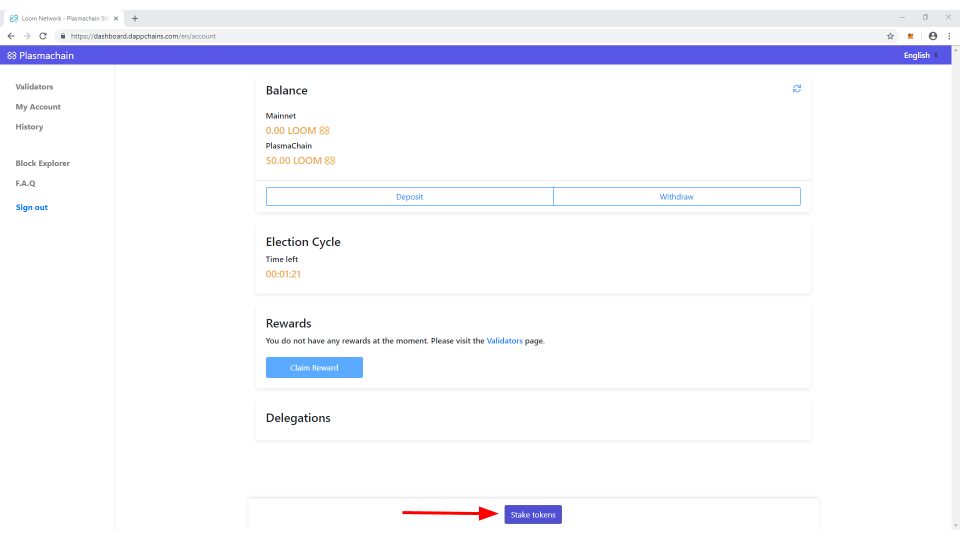Click the Claim Reward button
960x540 pixels.
[x=314, y=367]
